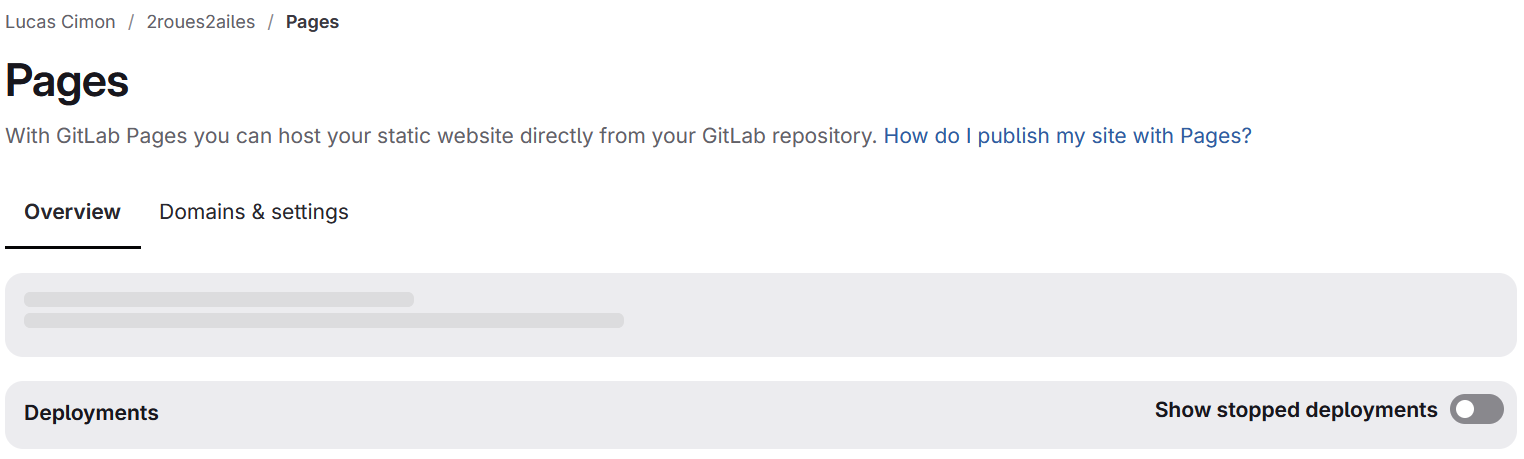Click the Deployments section heading
The width and height of the screenshot is (1524, 459).
91,412
